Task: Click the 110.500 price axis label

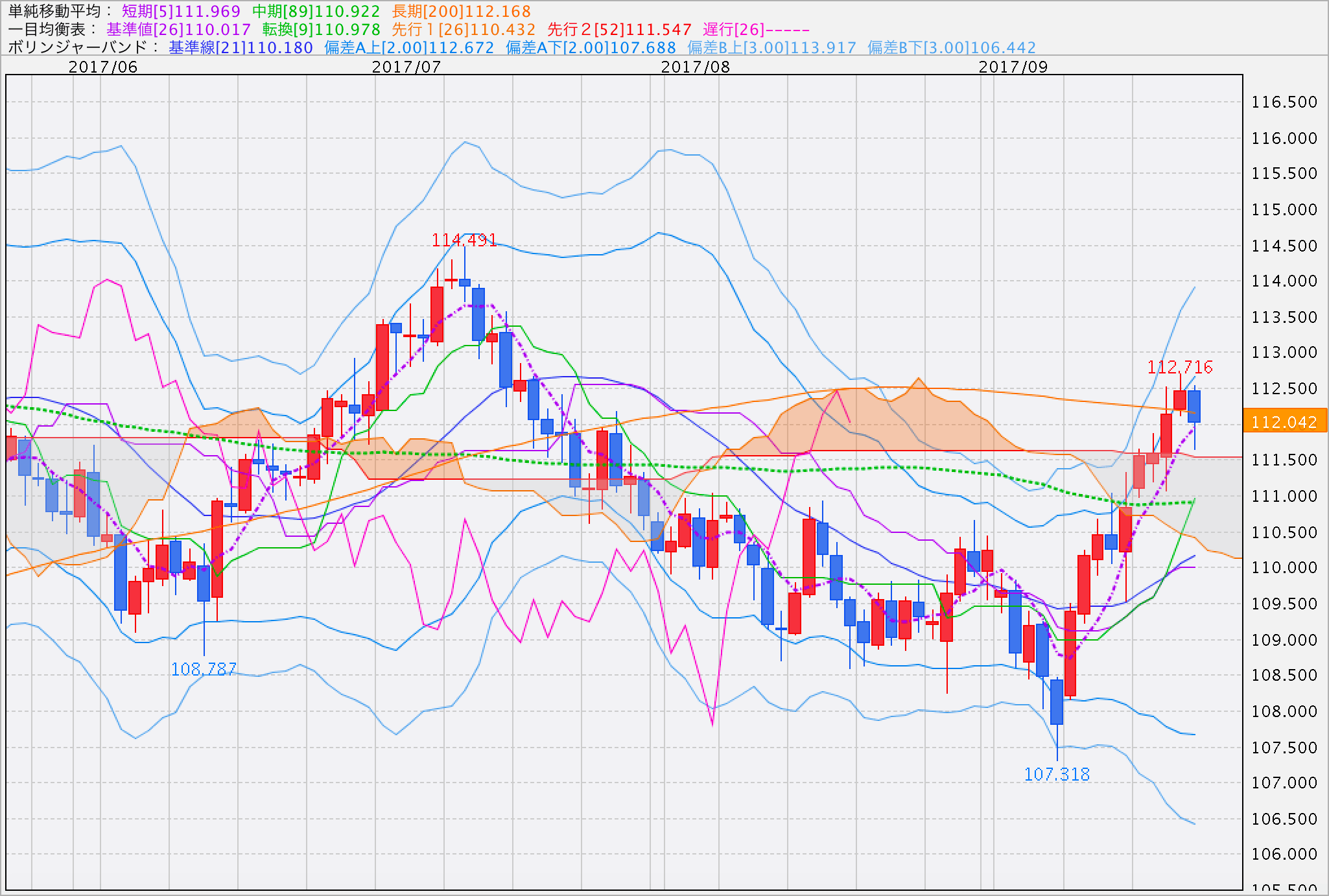Action: coord(1284,532)
